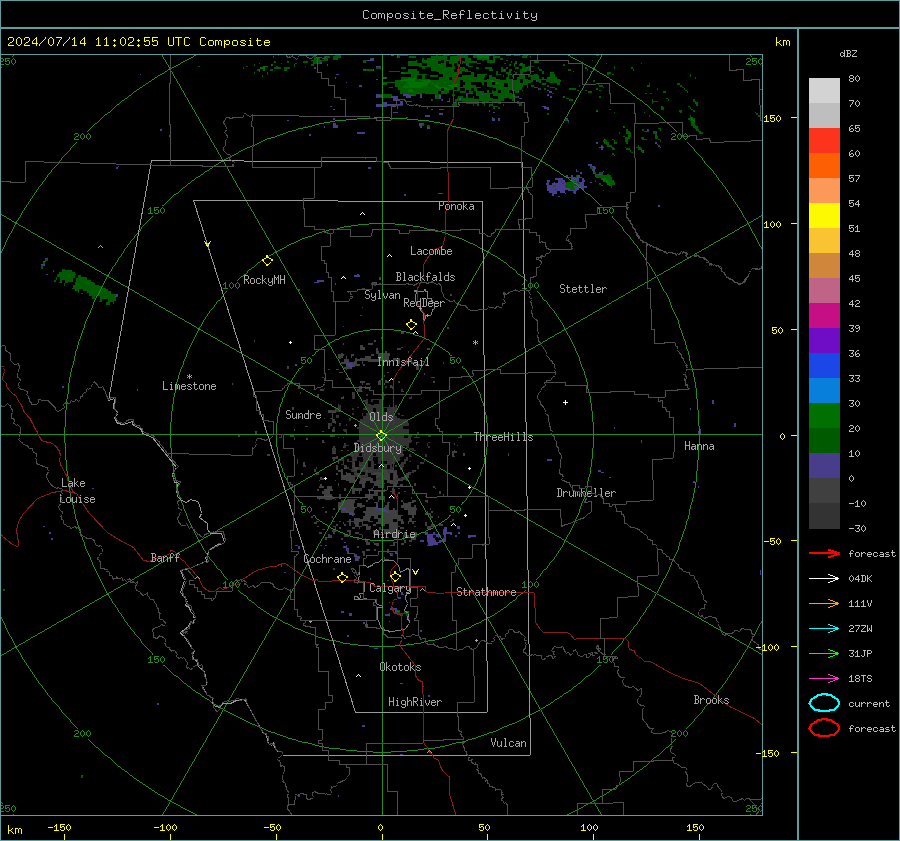Viewport: 900px width, 841px height.
Task: Click the Limestone label on map
Action: coord(189,386)
